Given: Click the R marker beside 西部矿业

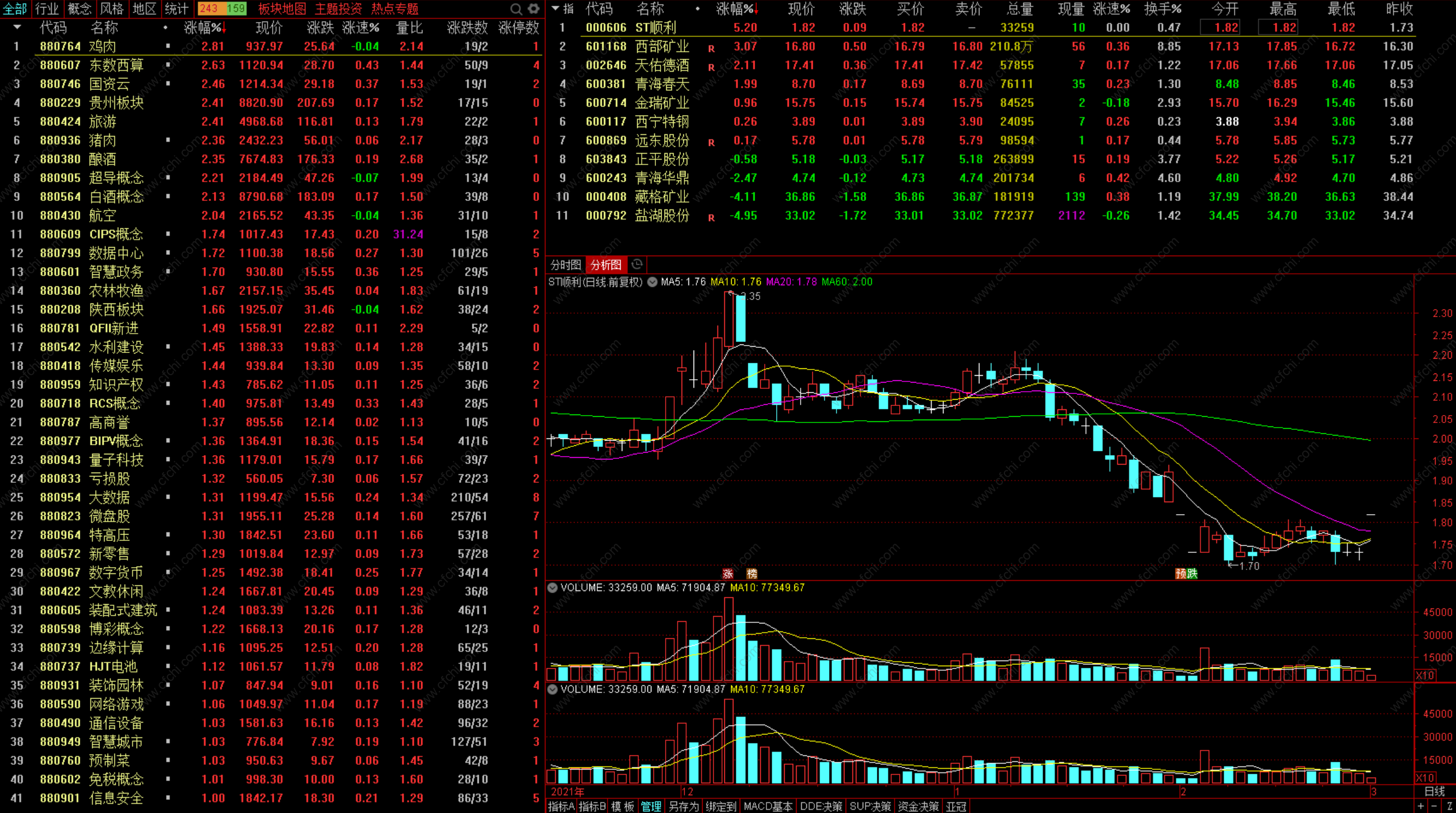Looking at the screenshot, I should coord(711,49).
